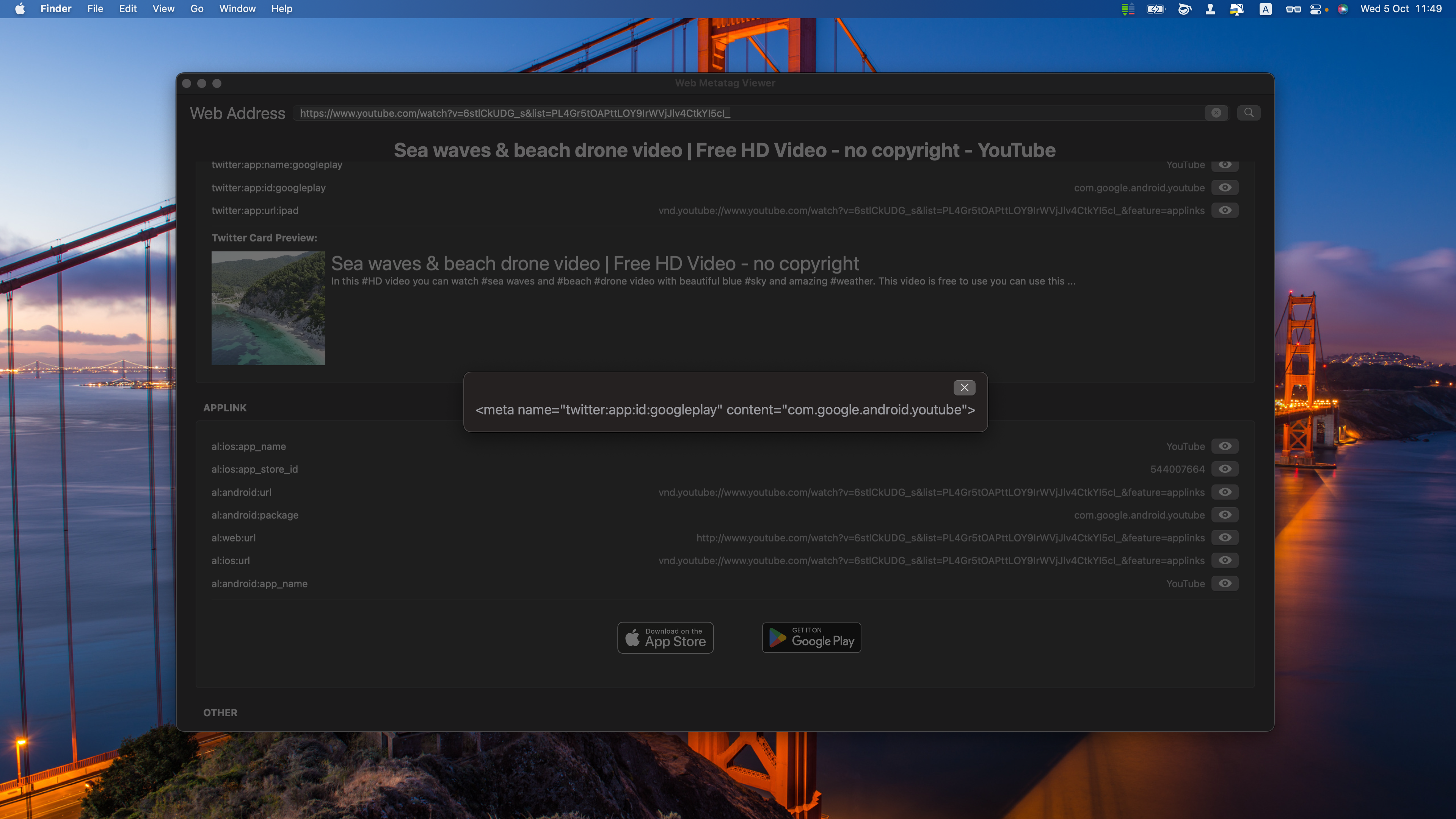Click the Twitter card preview thumbnail
This screenshot has width=1456, height=819.
click(268, 308)
